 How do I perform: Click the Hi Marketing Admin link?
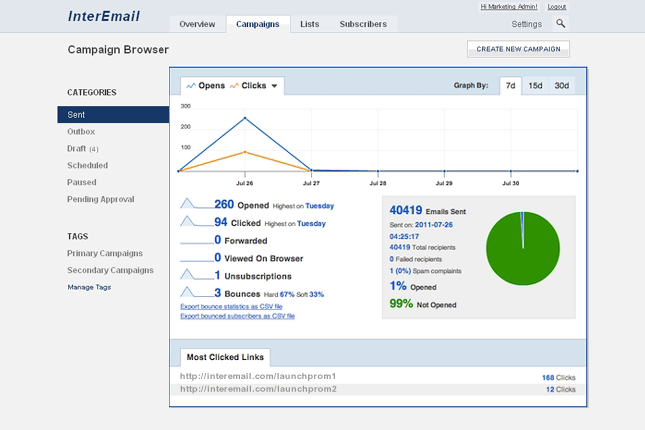tap(509, 7)
